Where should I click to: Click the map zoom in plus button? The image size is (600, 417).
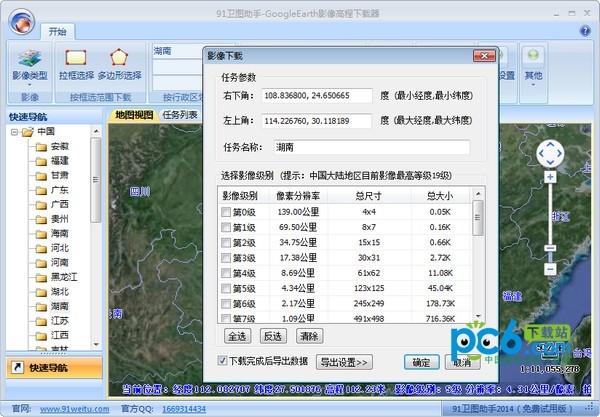click(550, 177)
